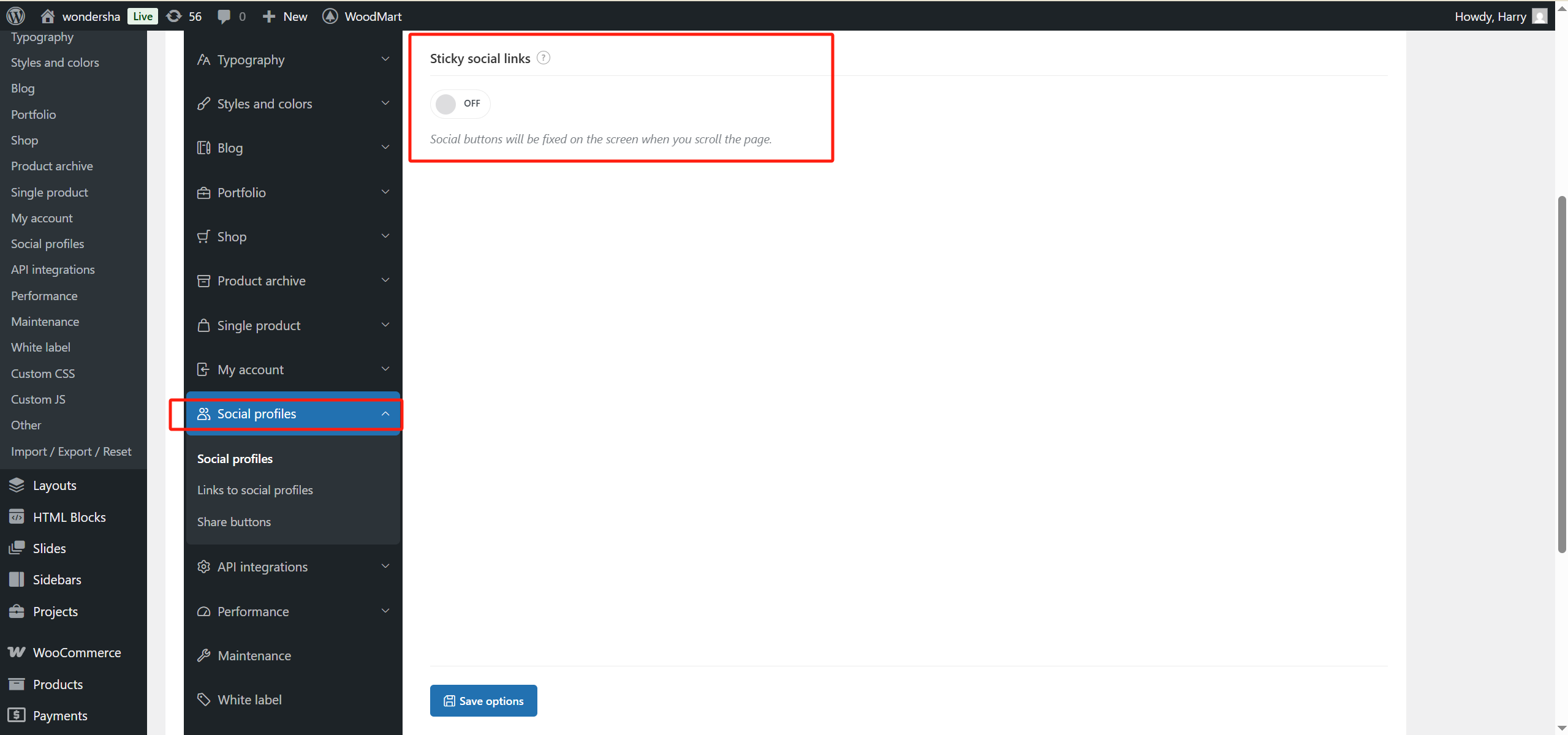Viewport: 1568px width, 735px height.
Task: Click the WoodMart toolbar icon
Action: [330, 16]
